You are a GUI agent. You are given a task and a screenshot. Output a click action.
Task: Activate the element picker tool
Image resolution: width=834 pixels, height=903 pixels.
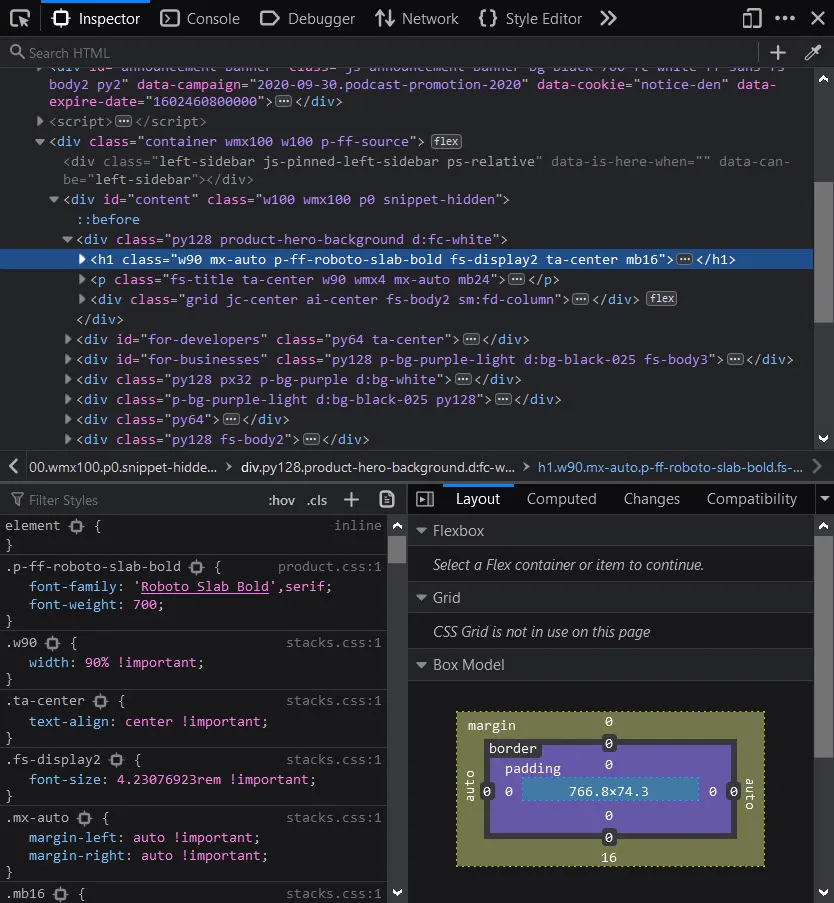pos(20,18)
